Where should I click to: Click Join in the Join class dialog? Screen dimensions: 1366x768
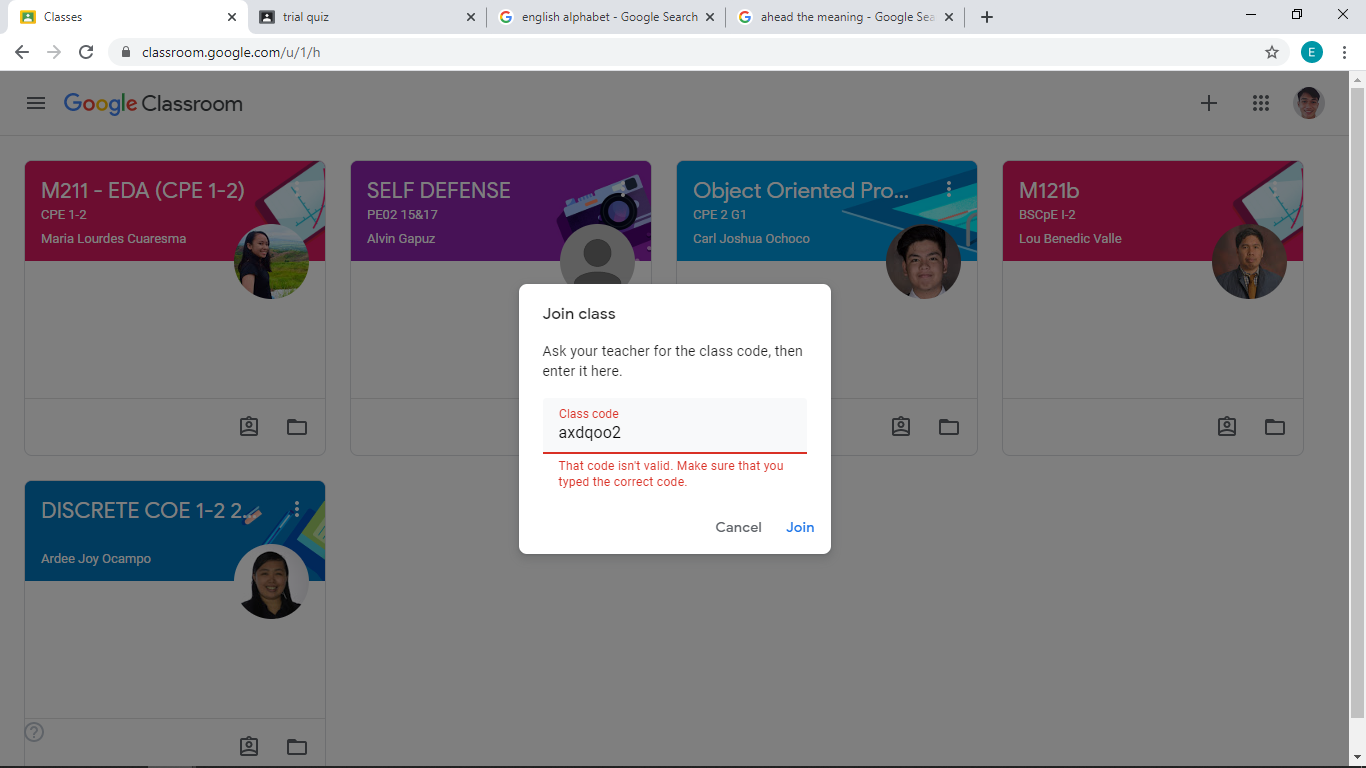800,527
